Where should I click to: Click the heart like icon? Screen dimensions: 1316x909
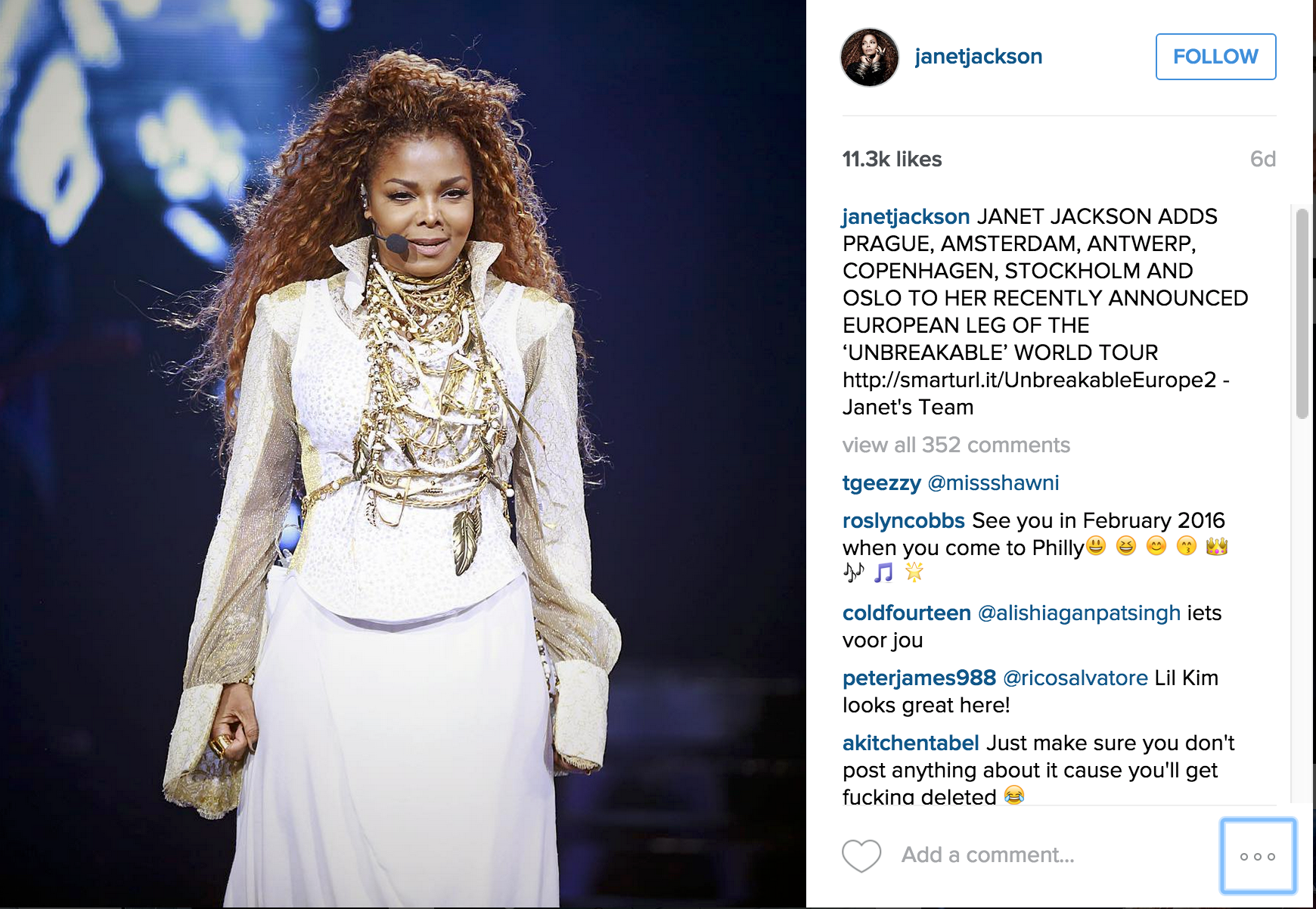tap(861, 856)
